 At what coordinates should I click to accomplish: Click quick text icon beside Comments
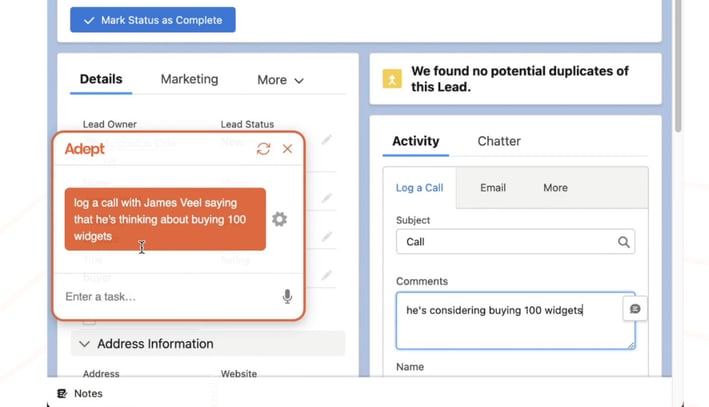634,309
